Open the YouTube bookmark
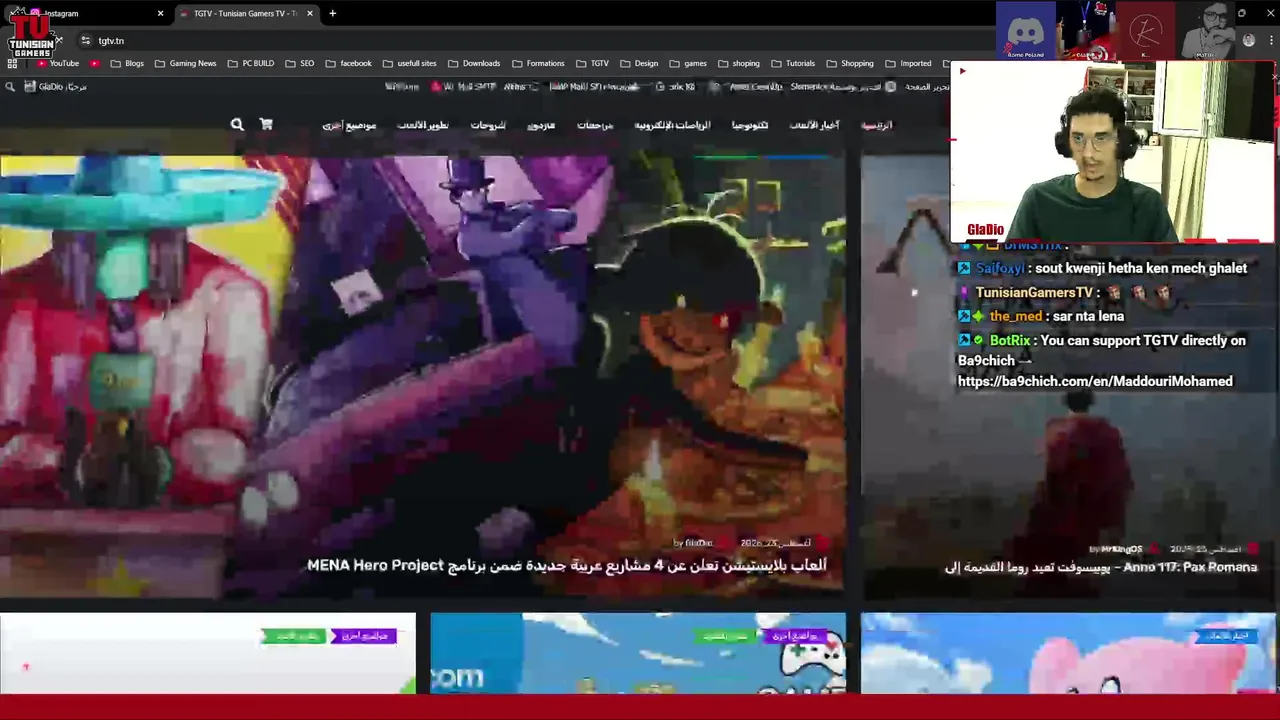 [x=58, y=63]
